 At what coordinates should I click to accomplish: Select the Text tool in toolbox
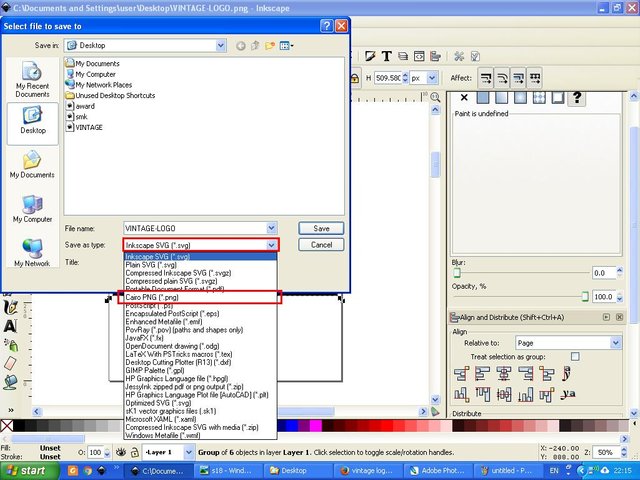click(x=11, y=327)
